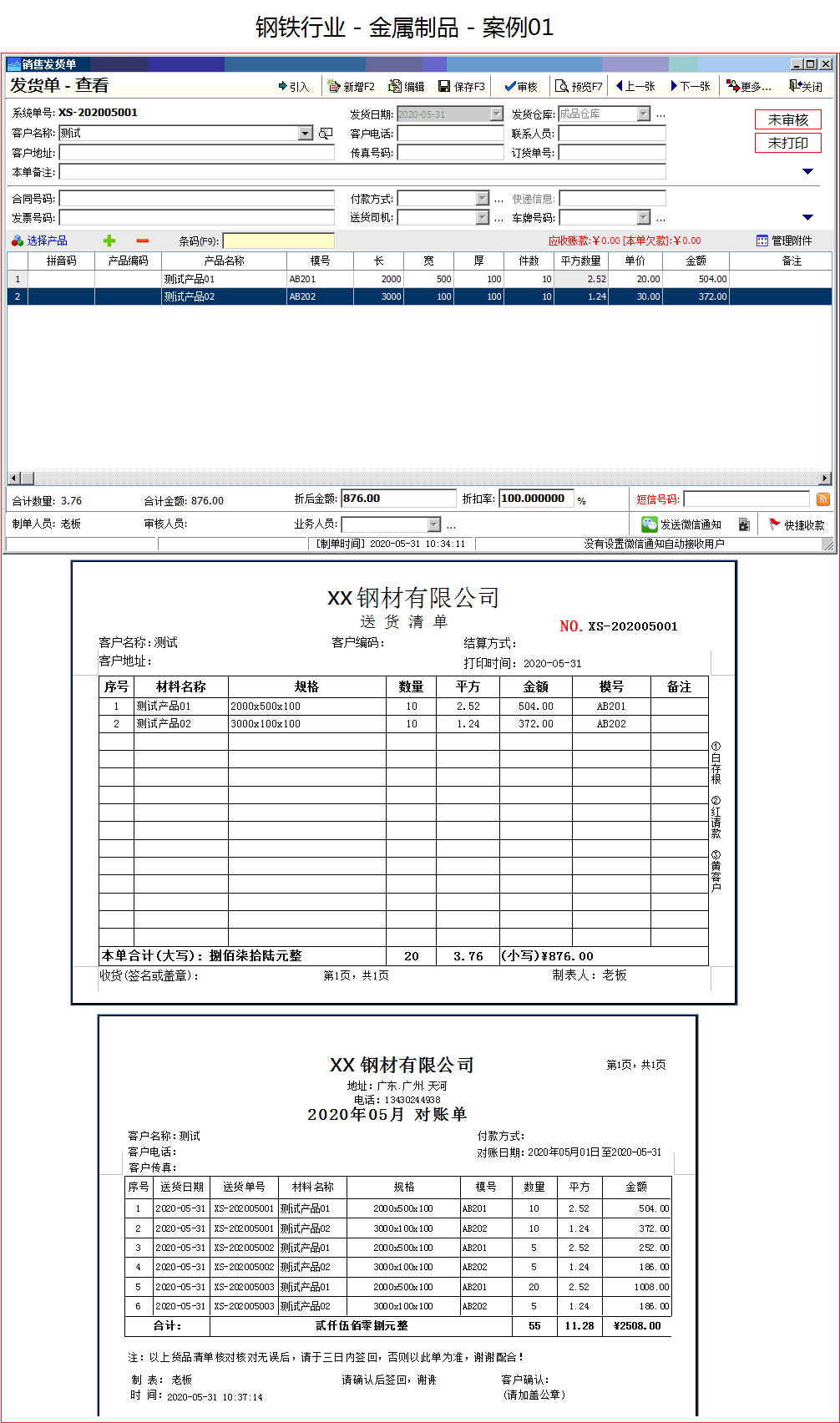This screenshot has height=1423, width=840.
Task: Click the orange icon beside 短信号码 field
Action: pyautogui.click(x=823, y=499)
